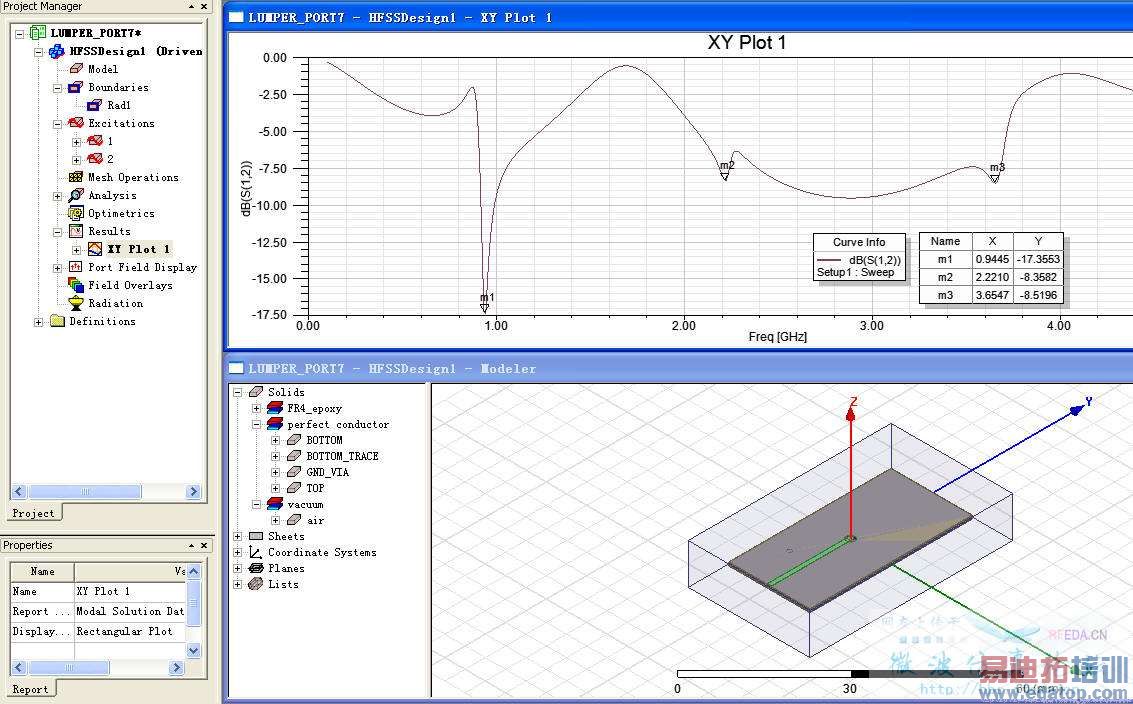This screenshot has height=704, width=1133.
Task: Collapse the Boundaries tree node
Action: [x=58, y=88]
